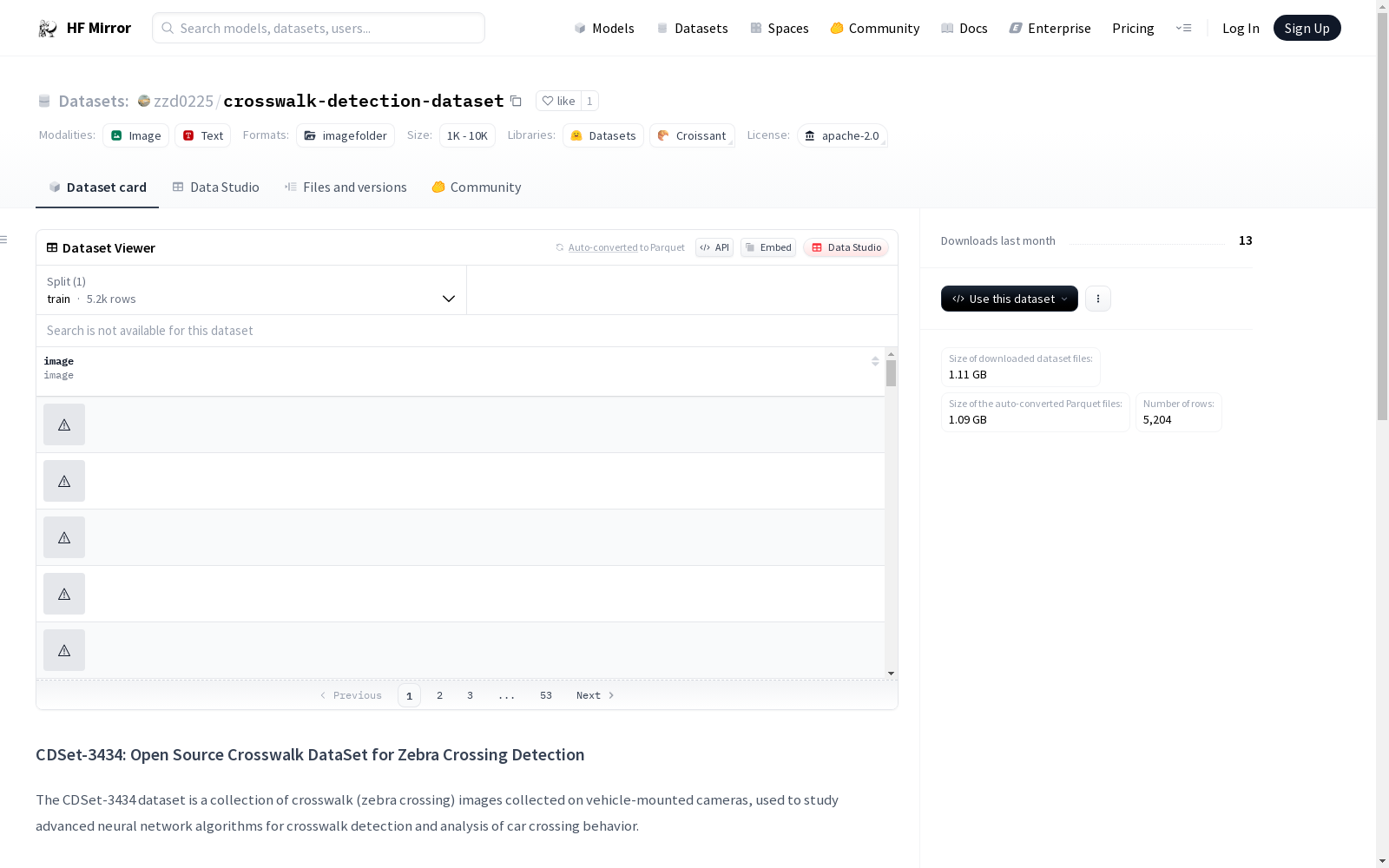
Task: Click the Sign Up button
Action: point(1307,28)
